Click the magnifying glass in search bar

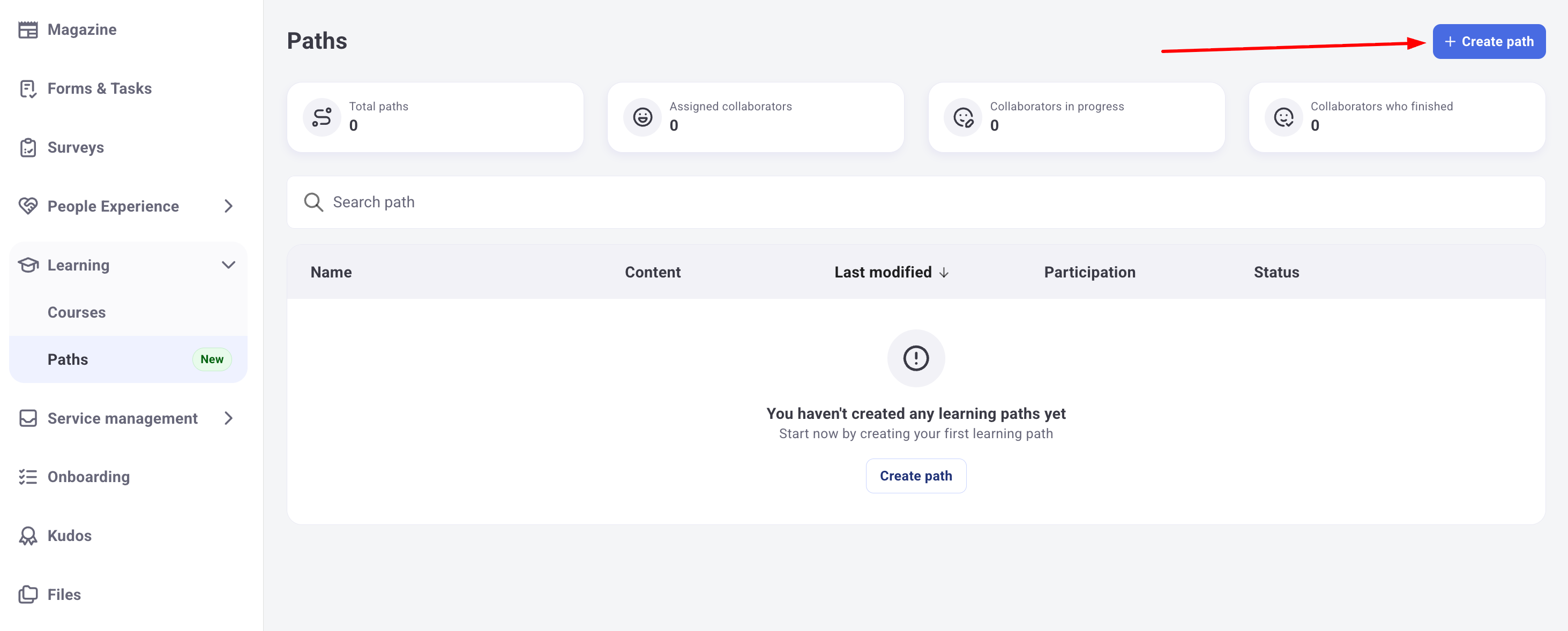(313, 202)
